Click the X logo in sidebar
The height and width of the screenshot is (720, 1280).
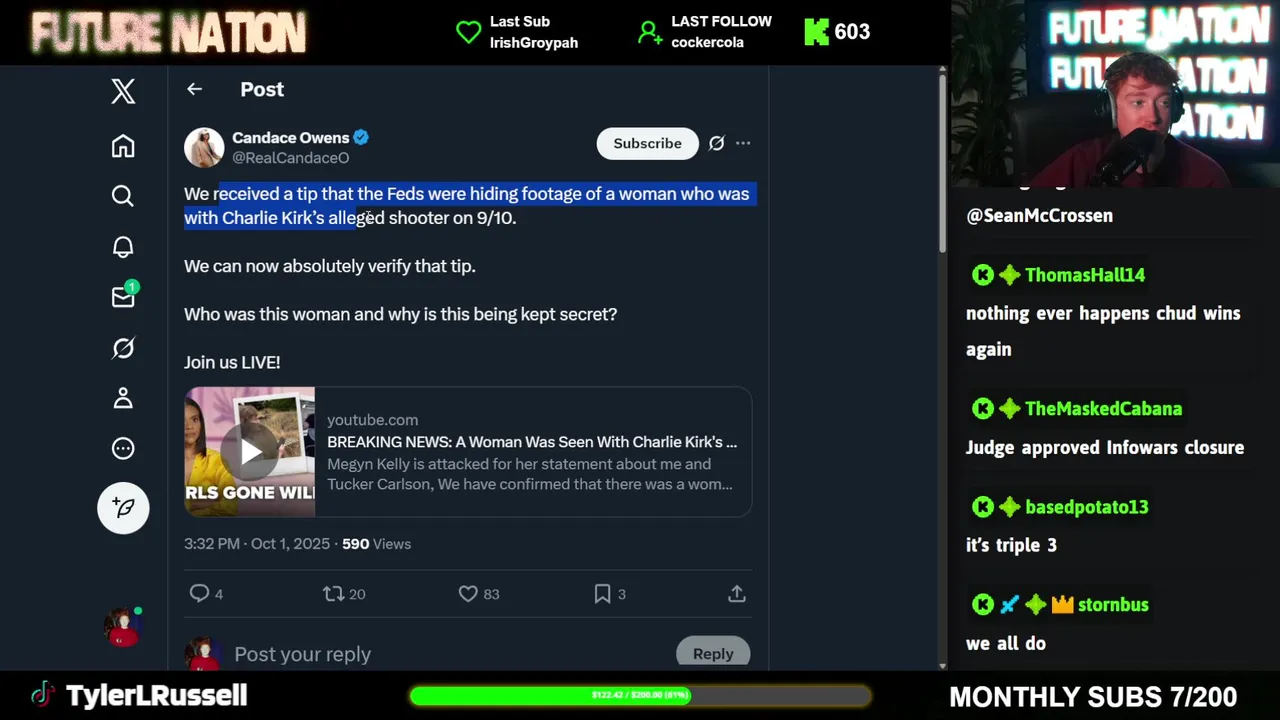pos(123,91)
